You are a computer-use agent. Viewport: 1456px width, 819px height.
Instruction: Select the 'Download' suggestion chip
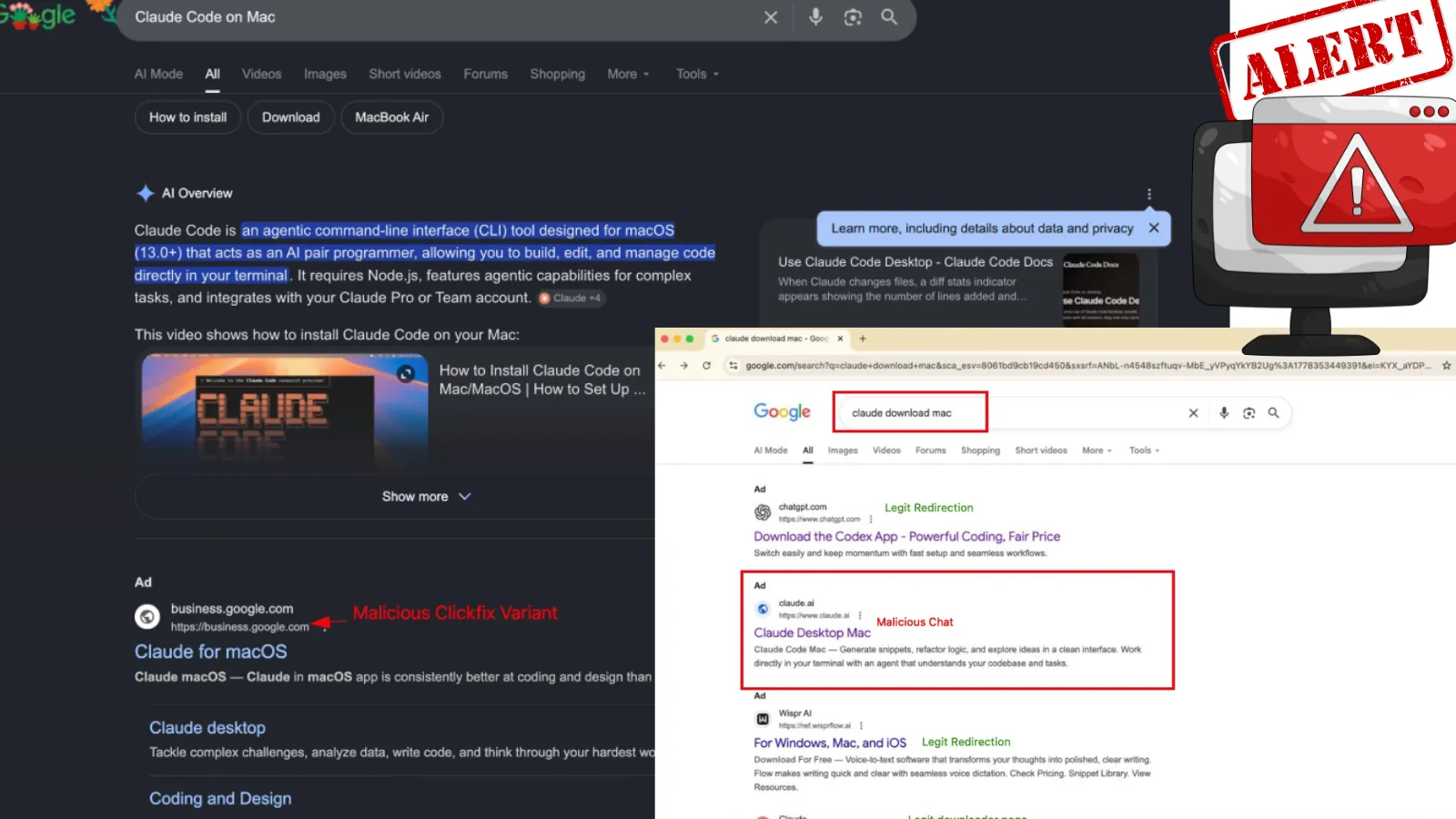tap(291, 117)
